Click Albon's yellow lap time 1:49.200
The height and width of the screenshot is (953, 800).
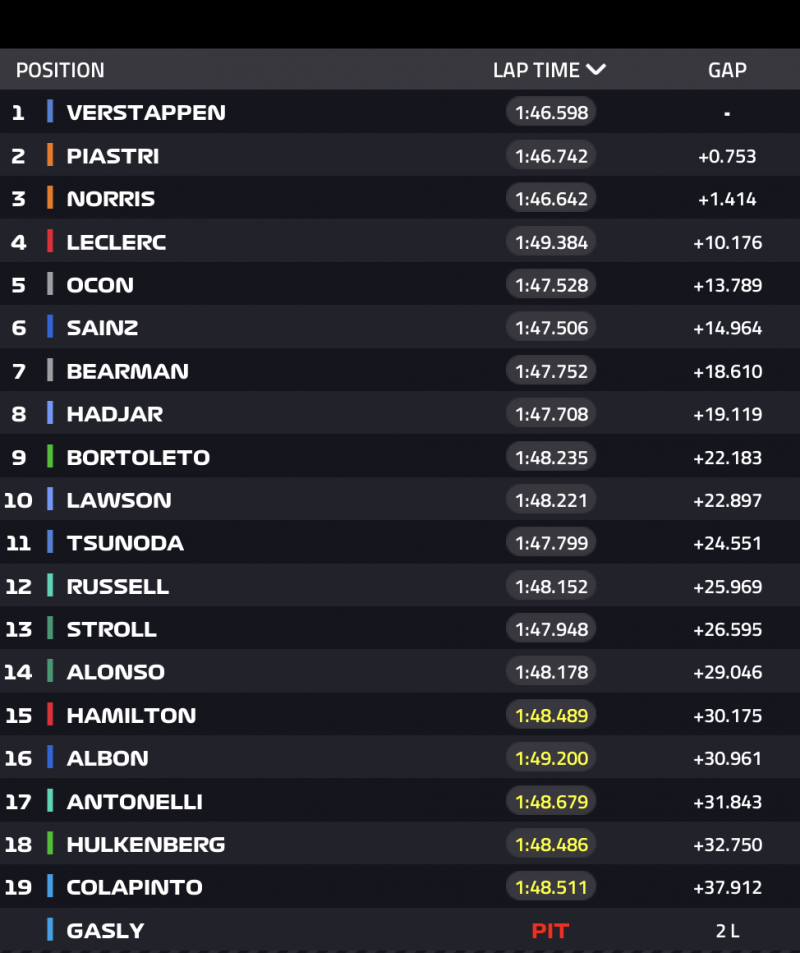(551, 758)
